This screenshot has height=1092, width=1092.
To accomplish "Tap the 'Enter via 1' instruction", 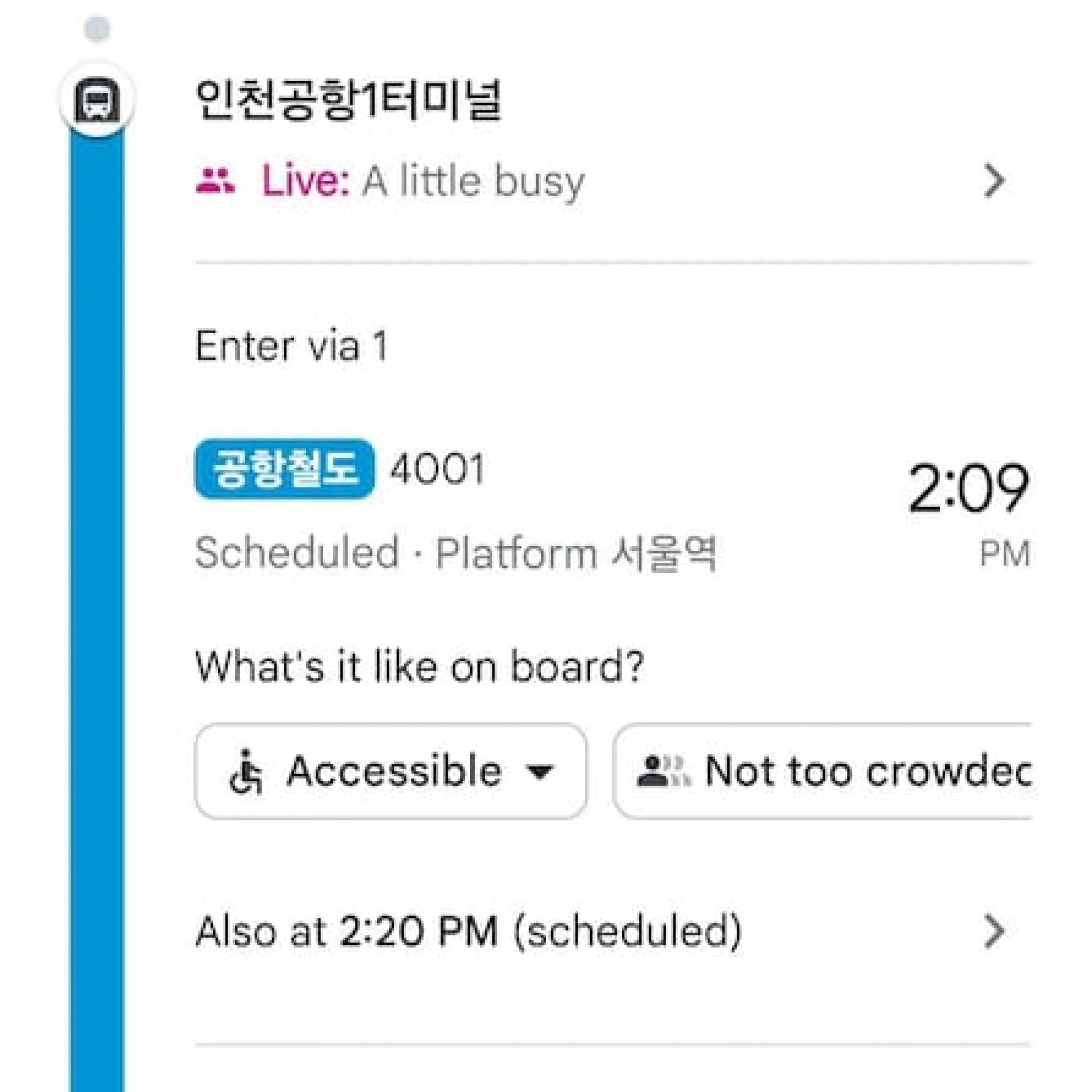I will click(291, 346).
